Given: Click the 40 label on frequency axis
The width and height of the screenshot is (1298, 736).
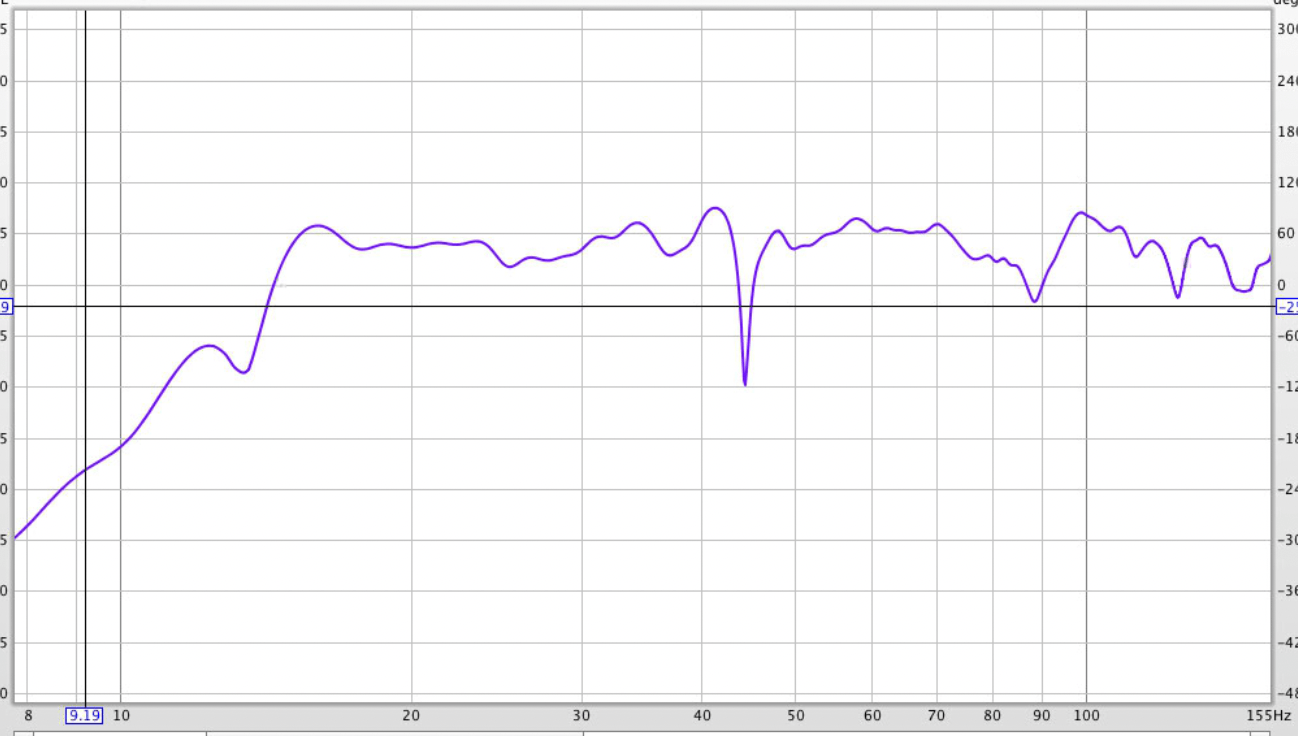Looking at the screenshot, I should [702, 715].
